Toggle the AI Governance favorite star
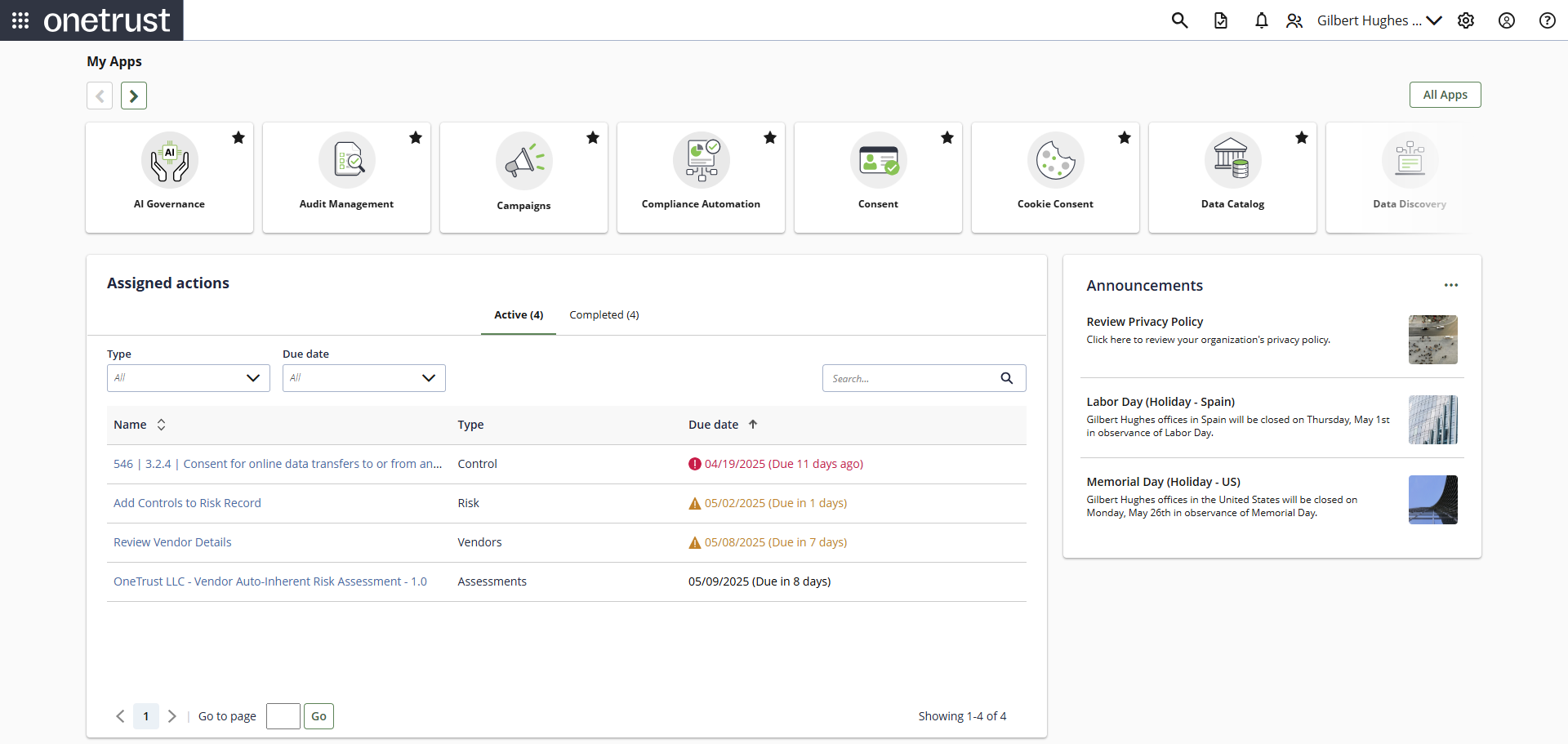This screenshot has width=1568, height=744. point(238,137)
